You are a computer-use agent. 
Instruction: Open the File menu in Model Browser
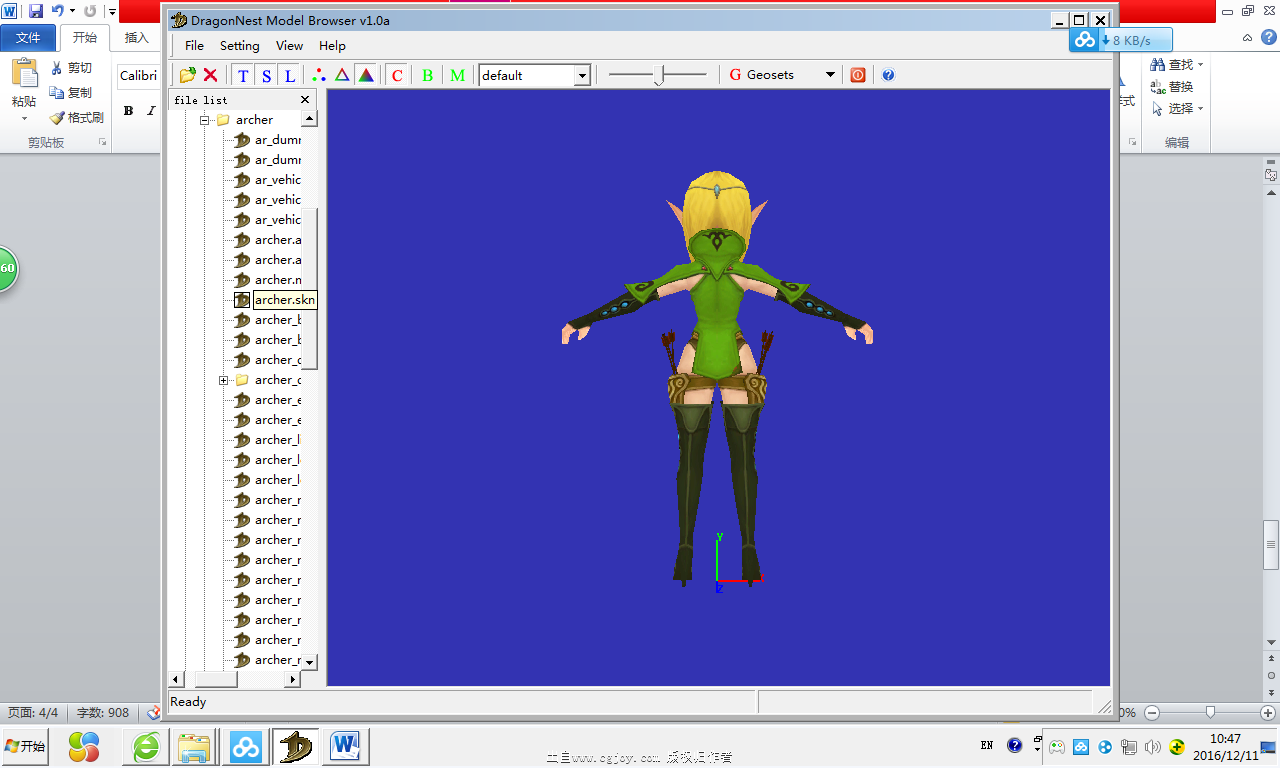[194, 45]
